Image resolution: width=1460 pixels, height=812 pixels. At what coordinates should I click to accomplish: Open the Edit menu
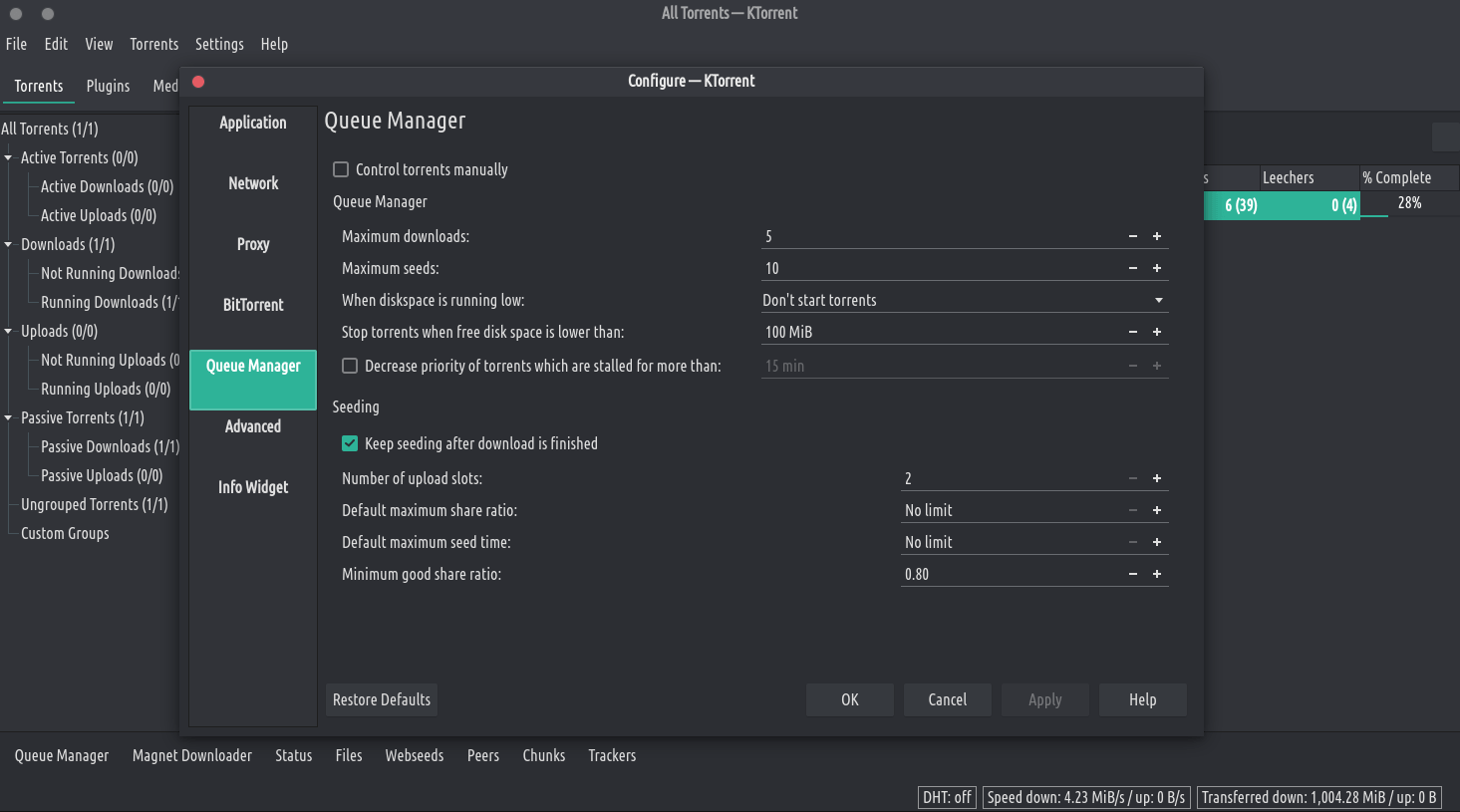tap(56, 44)
